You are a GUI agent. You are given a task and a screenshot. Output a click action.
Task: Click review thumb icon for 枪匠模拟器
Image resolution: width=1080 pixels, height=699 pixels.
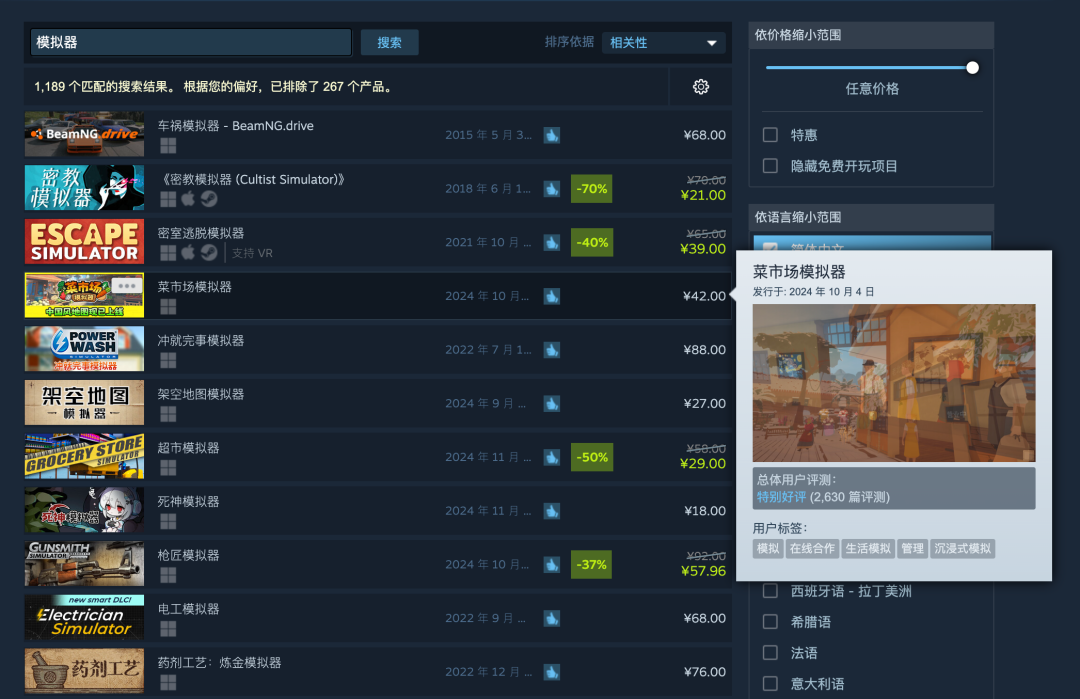point(552,565)
